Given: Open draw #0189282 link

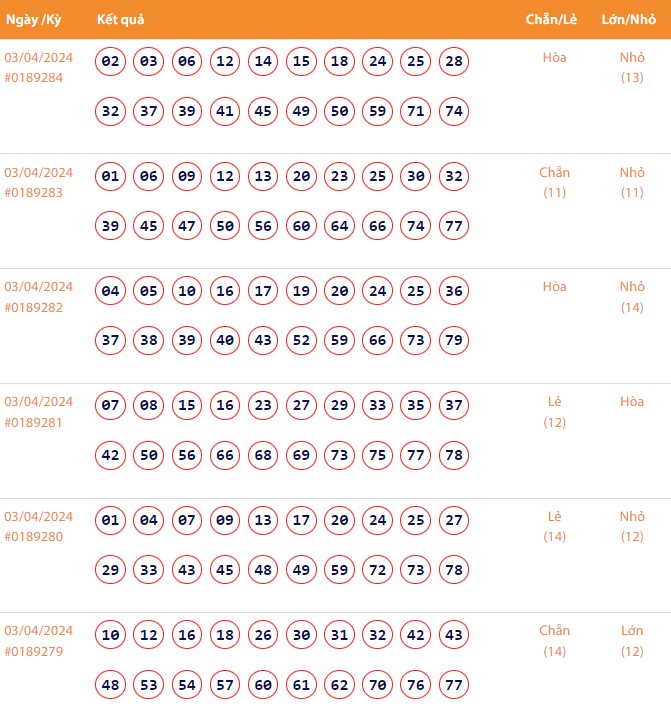Looking at the screenshot, I should coord(33,307).
